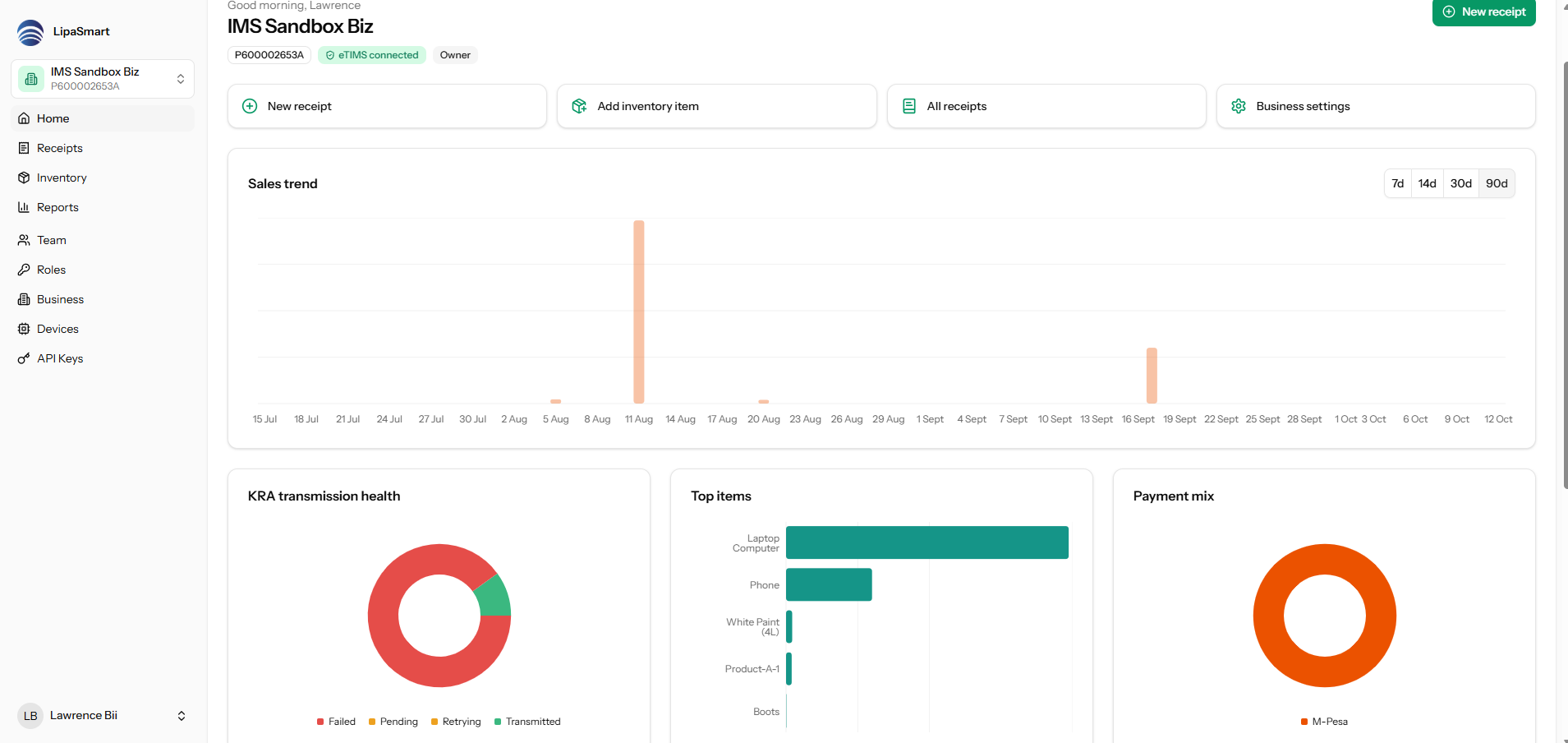Click the Business building icon in the sidebar
This screenshot has height=743, width=1568.
click(x=24, y=299)
